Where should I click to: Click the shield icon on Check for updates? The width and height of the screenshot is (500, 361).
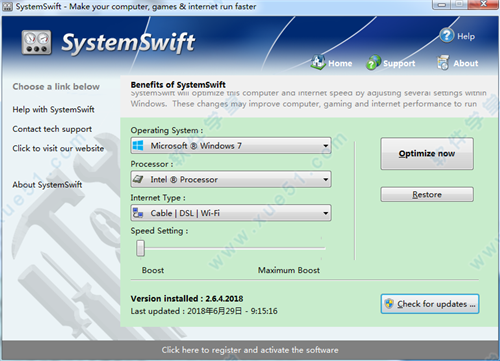(x=389, y=304)
